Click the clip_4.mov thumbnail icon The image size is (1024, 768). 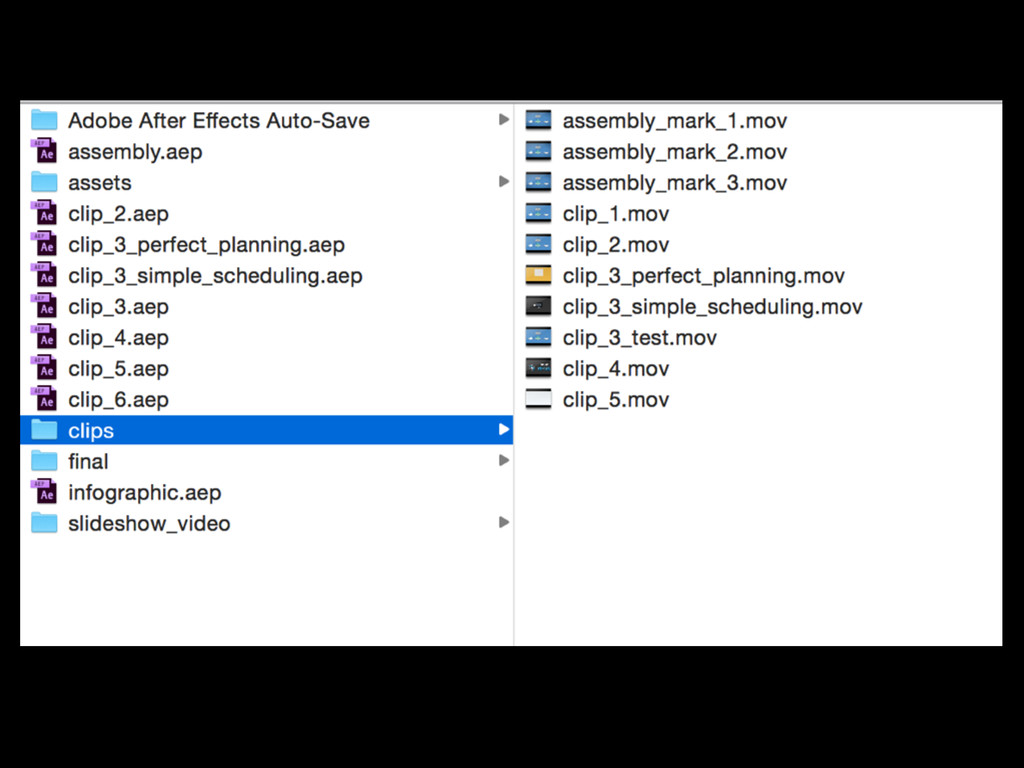click(538, 369)
